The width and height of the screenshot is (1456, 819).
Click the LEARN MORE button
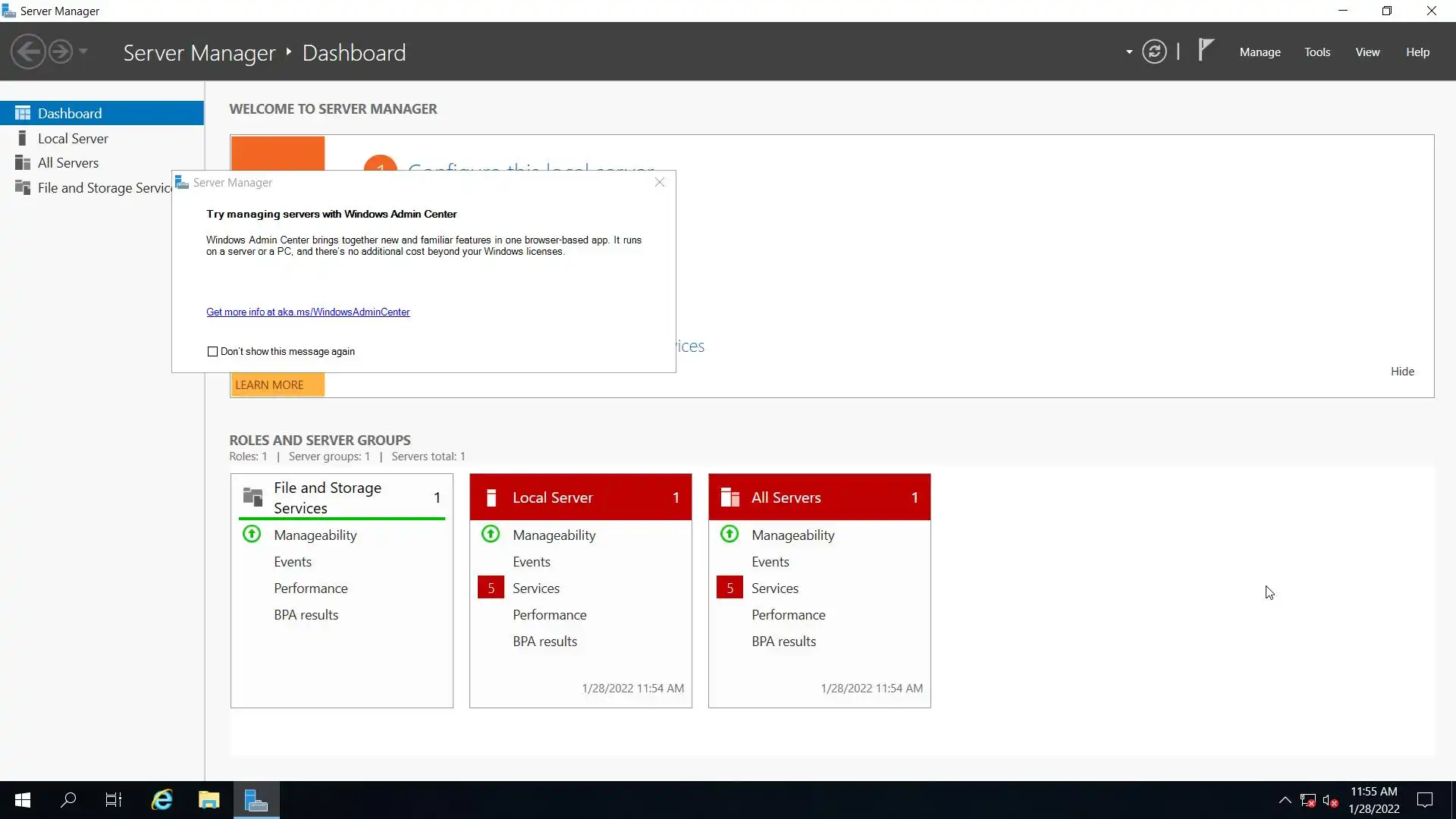(x=277, y=384)
